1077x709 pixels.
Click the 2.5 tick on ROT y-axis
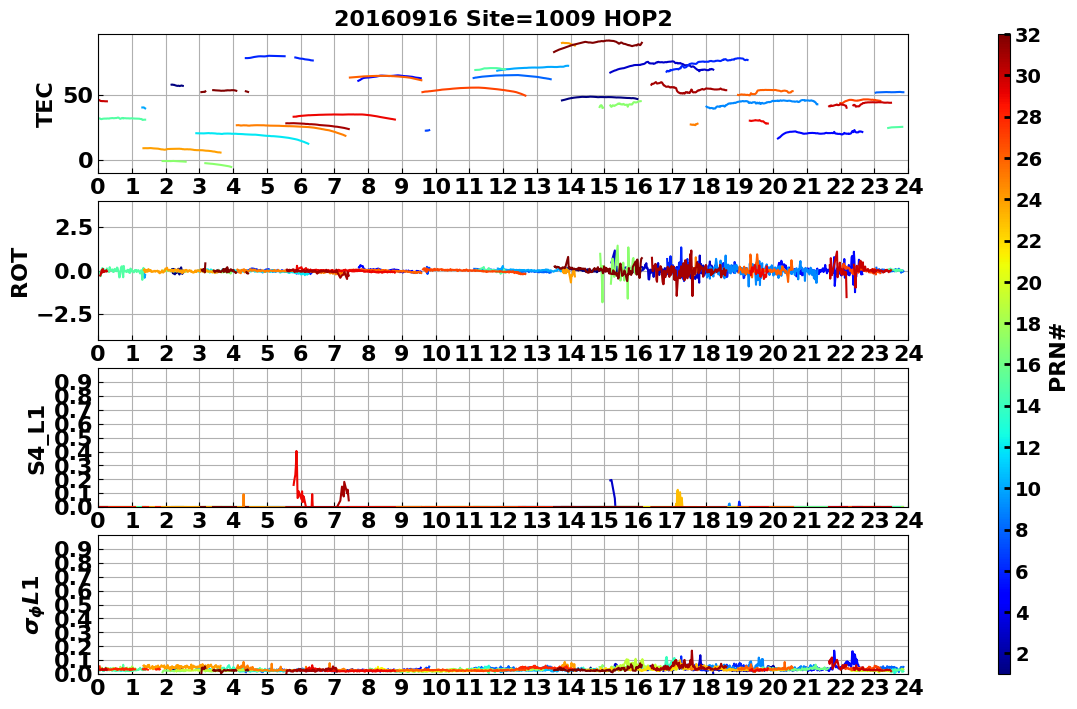pos(73,227)
